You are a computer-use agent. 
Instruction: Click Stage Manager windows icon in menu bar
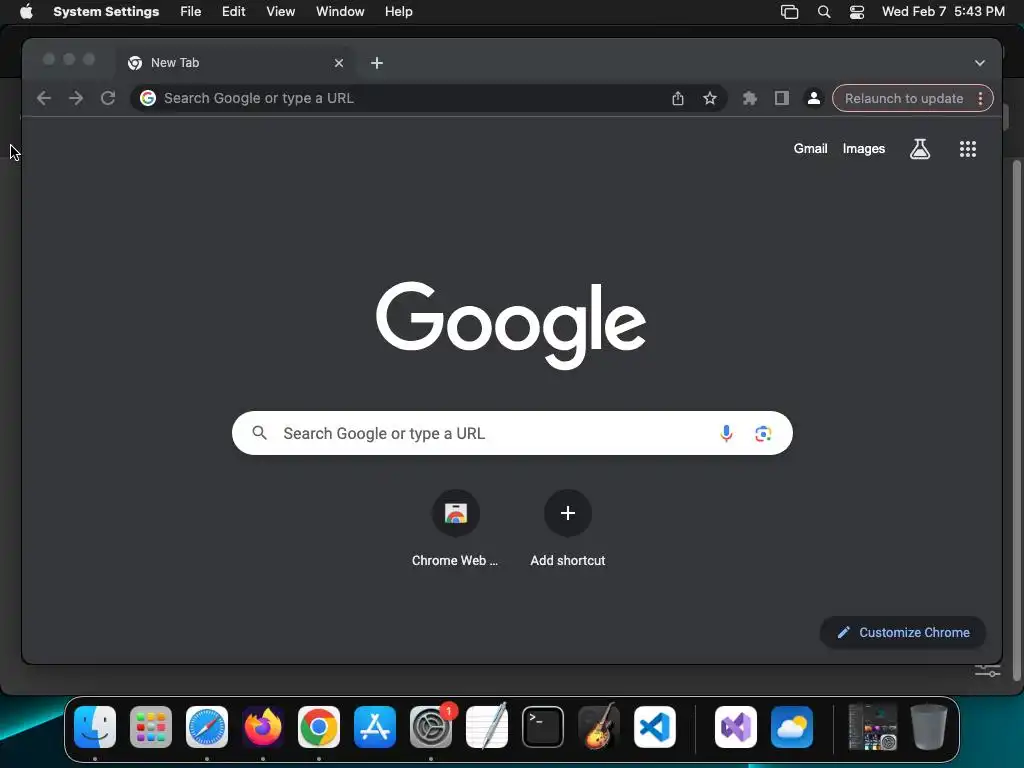(790, 12)
